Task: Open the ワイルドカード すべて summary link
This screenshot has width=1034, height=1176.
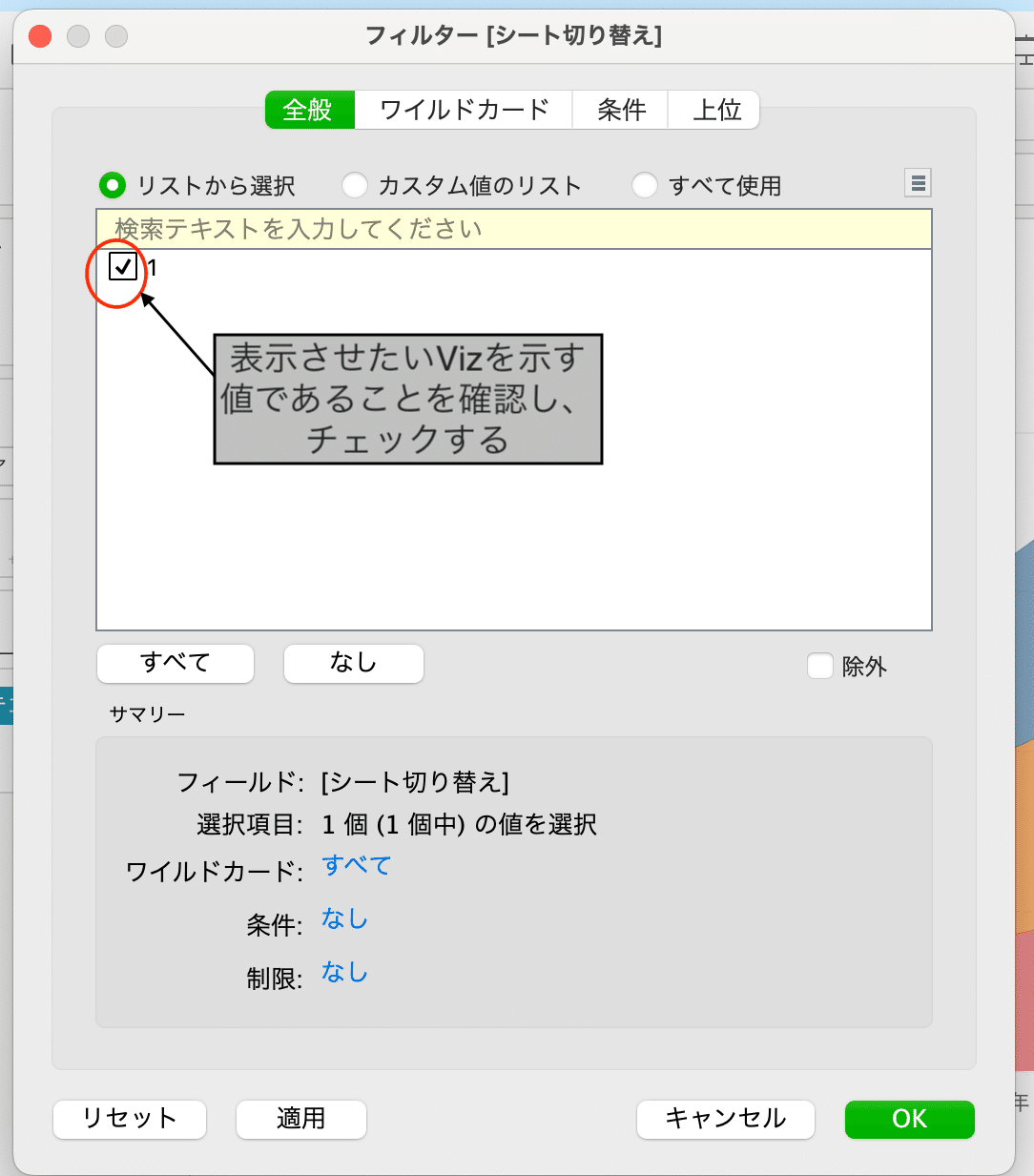Action: tap(357, 866)
